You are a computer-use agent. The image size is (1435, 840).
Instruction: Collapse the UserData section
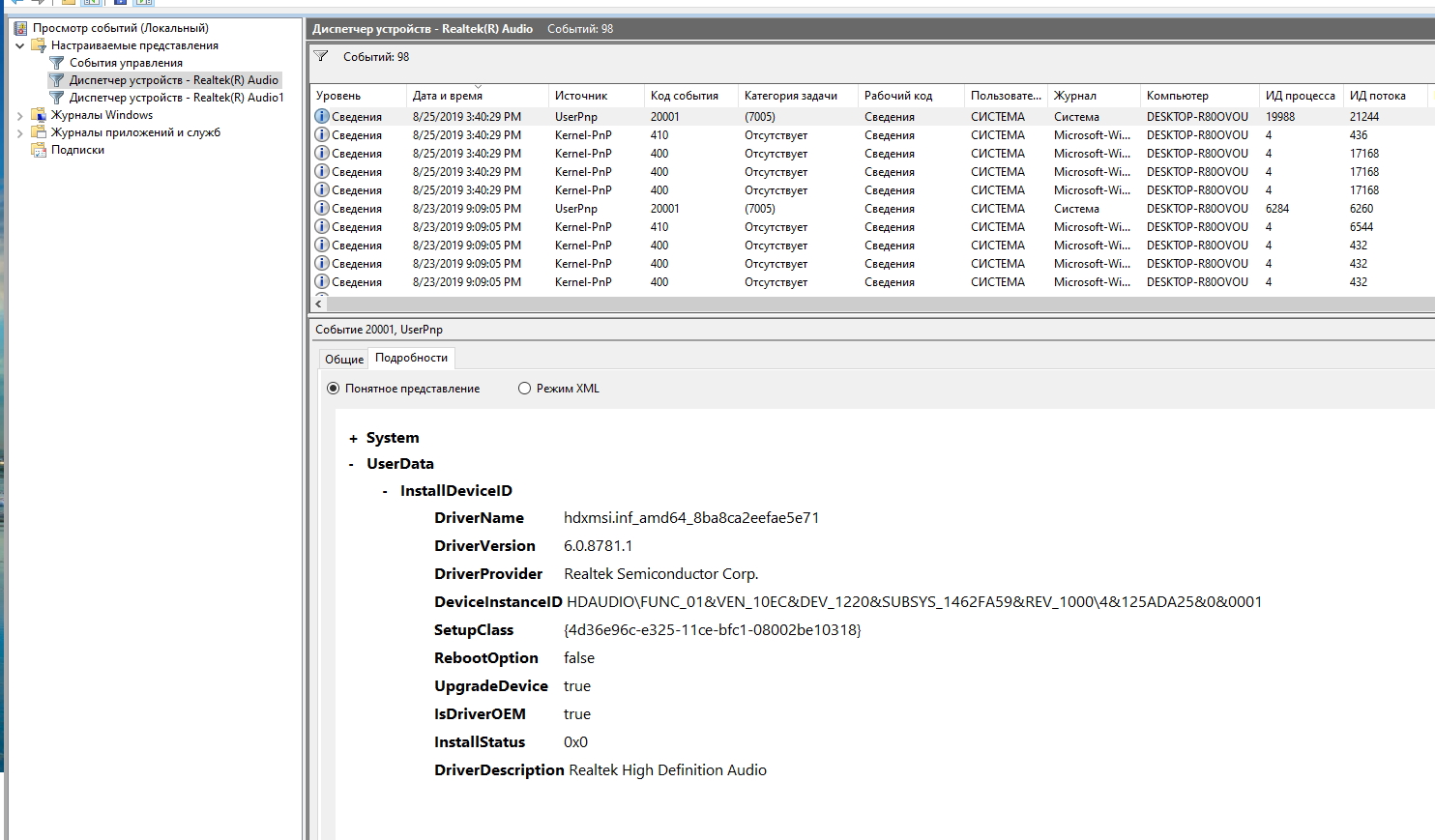(352, 464)
